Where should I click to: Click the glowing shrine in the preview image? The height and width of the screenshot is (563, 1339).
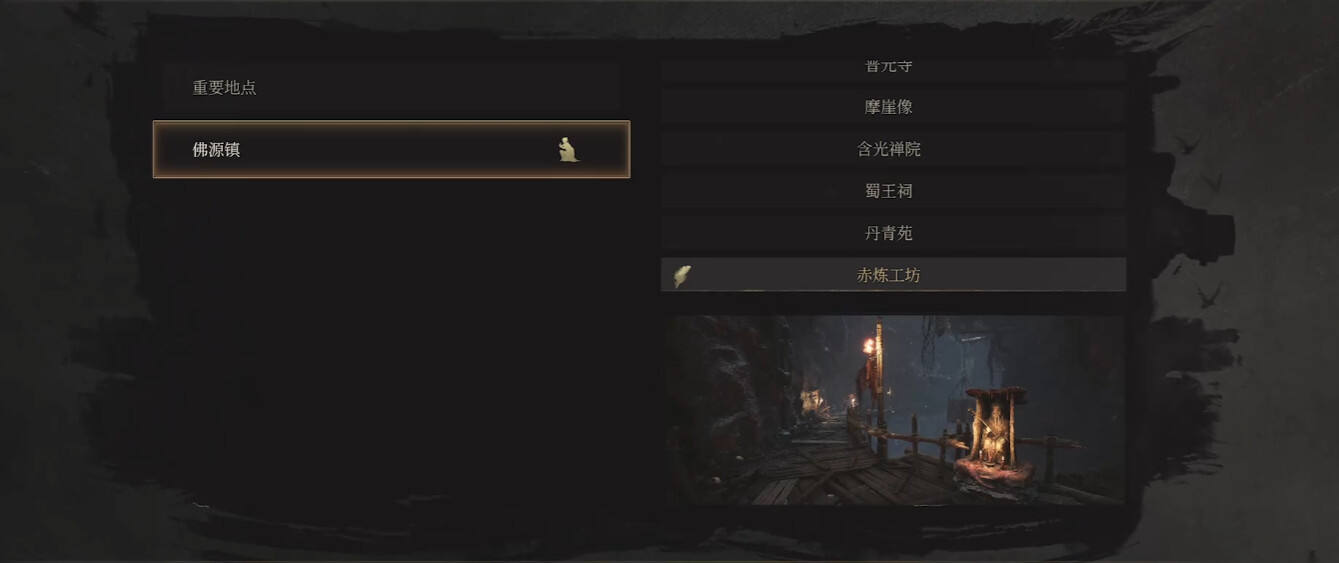coord(990,435)
